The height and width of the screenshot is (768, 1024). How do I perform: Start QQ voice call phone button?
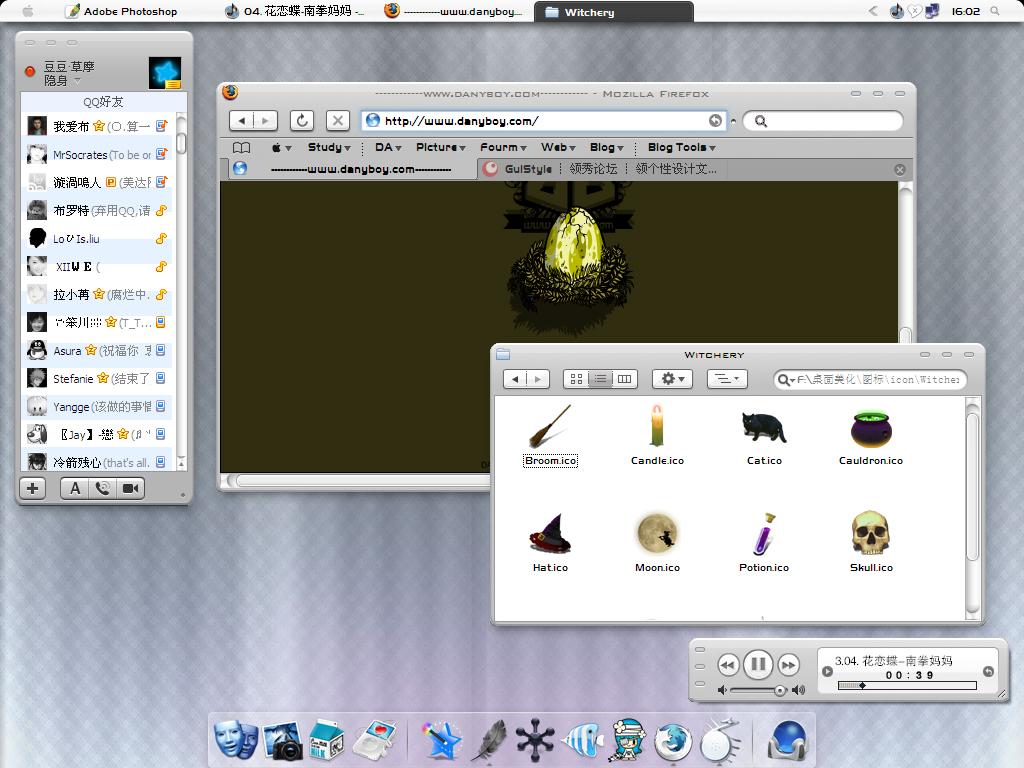103,488
